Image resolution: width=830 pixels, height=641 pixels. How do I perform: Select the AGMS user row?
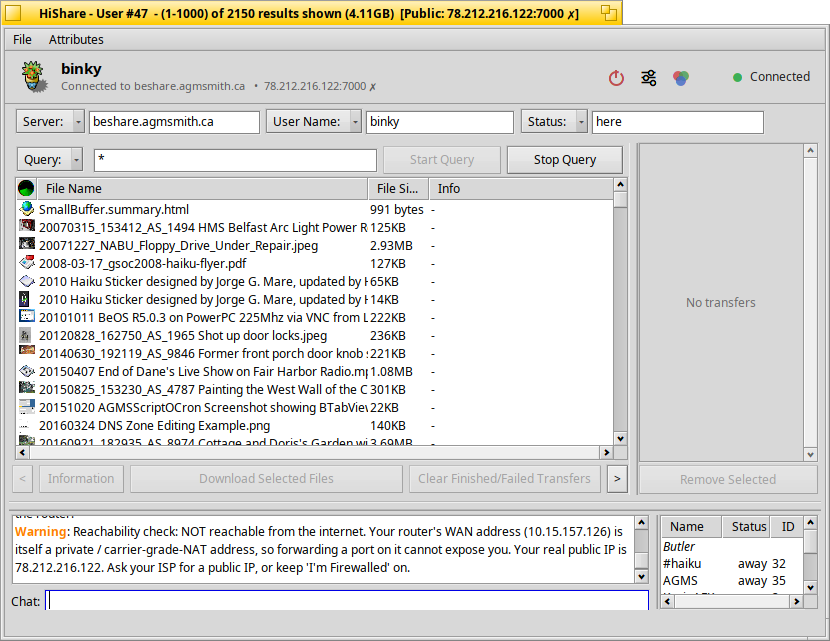(x=732, y=581)
